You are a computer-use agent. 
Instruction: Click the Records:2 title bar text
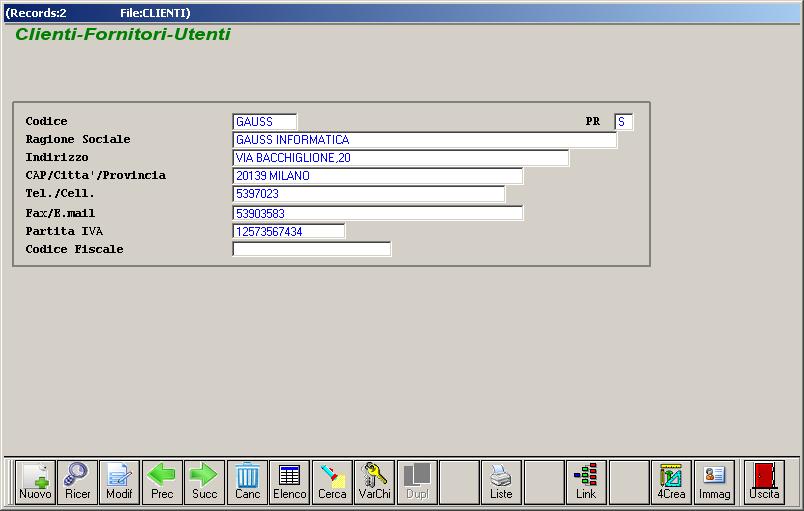(36, 13)
